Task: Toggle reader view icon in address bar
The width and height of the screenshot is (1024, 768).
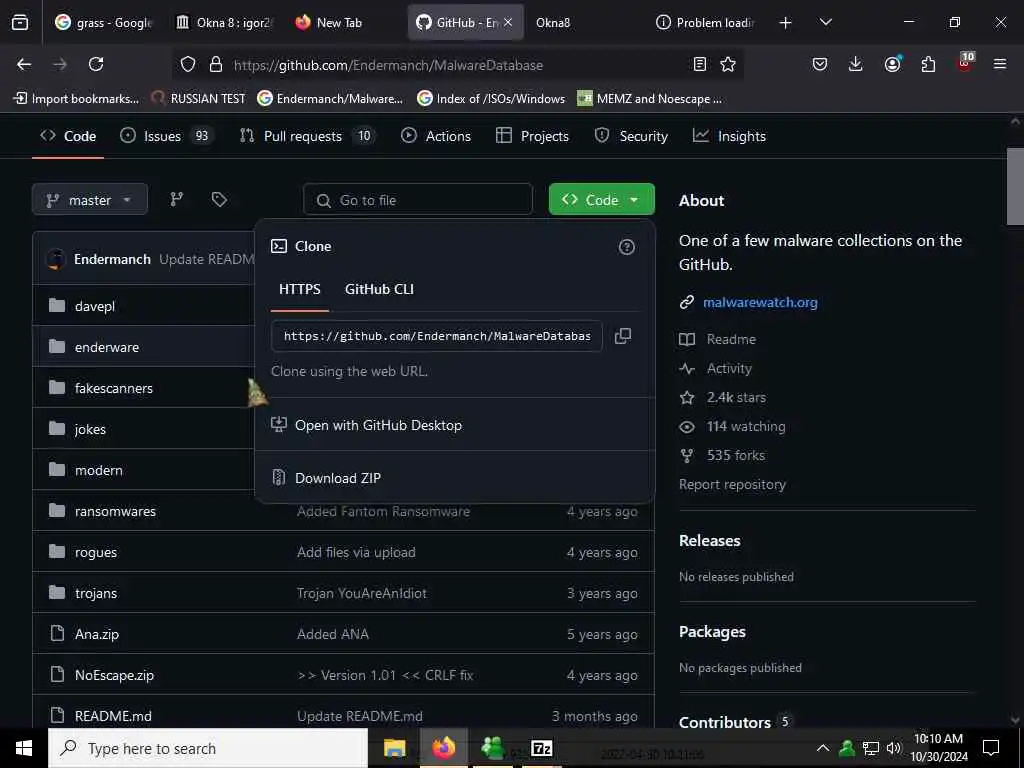Action: [x=699, y=64]
